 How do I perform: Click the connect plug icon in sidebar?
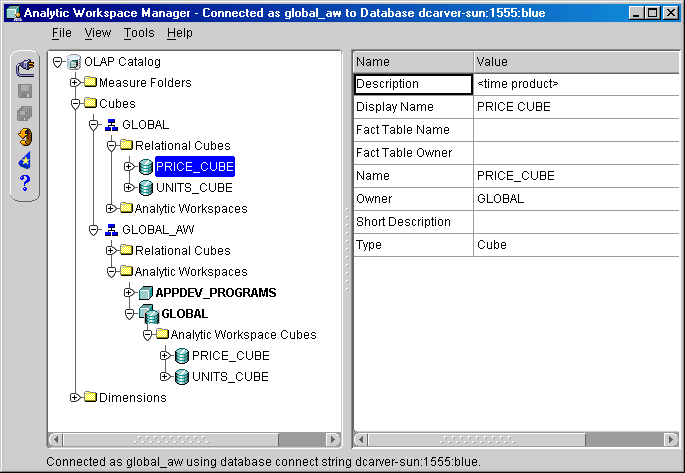[25, 68]
